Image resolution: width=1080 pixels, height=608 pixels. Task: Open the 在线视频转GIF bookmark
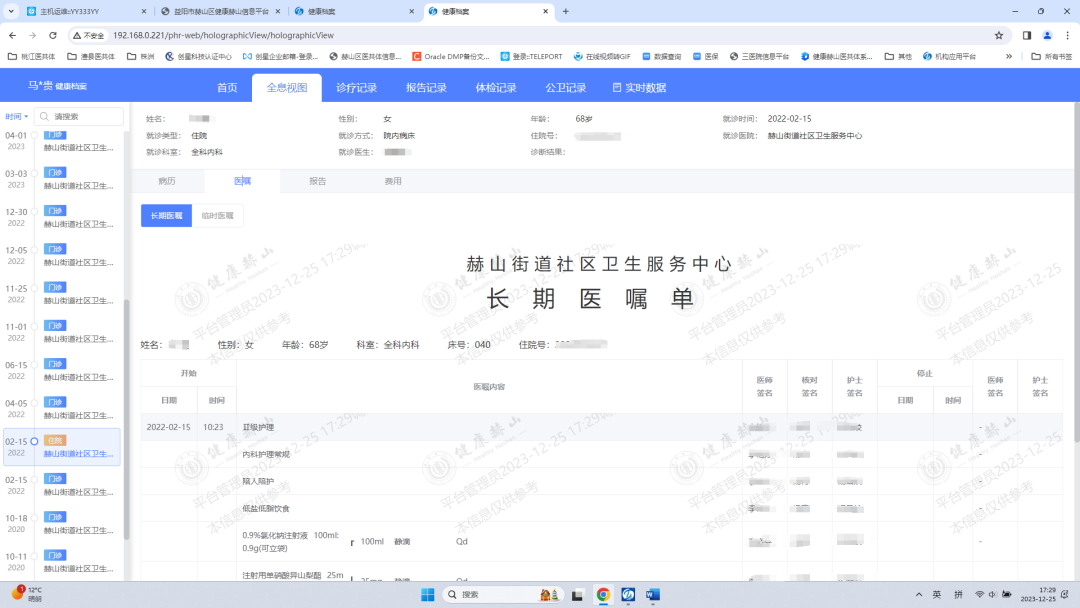pyautogui.click(x=602, y=56)
